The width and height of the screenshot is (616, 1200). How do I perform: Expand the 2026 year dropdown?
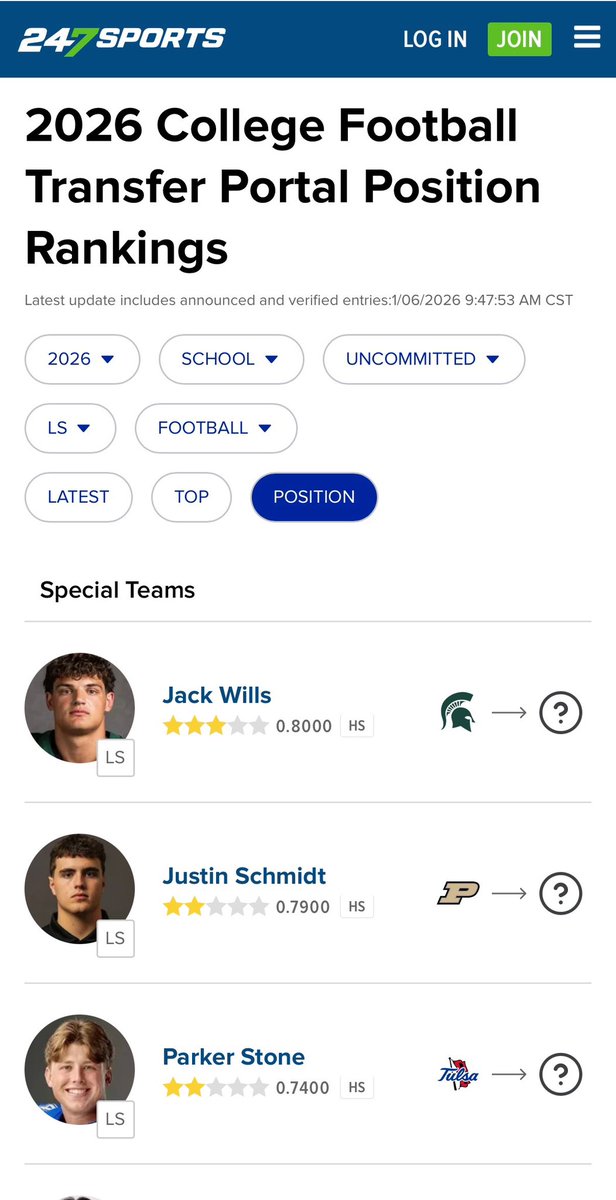81,359
